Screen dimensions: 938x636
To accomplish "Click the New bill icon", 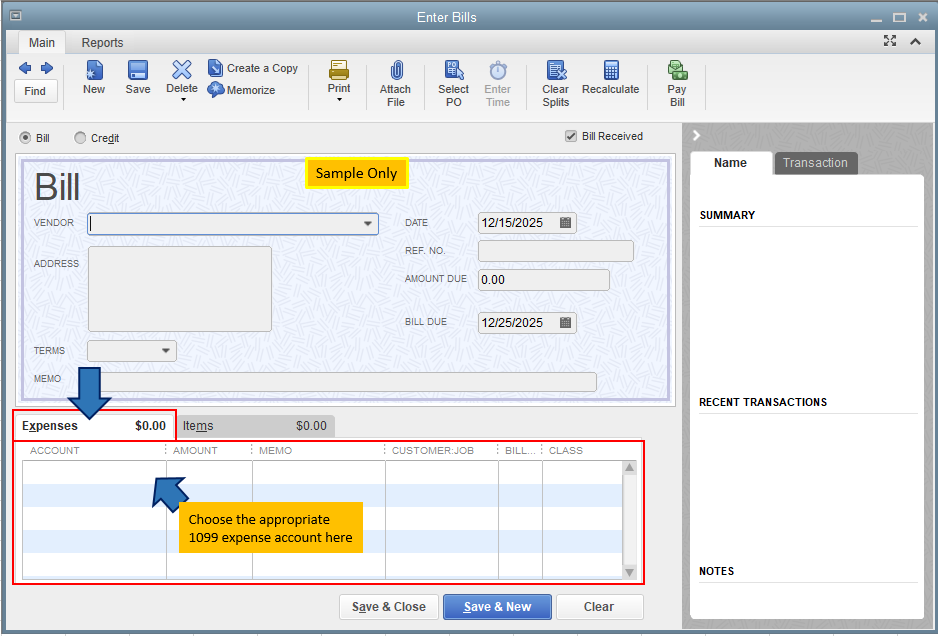I will point(94,70).
